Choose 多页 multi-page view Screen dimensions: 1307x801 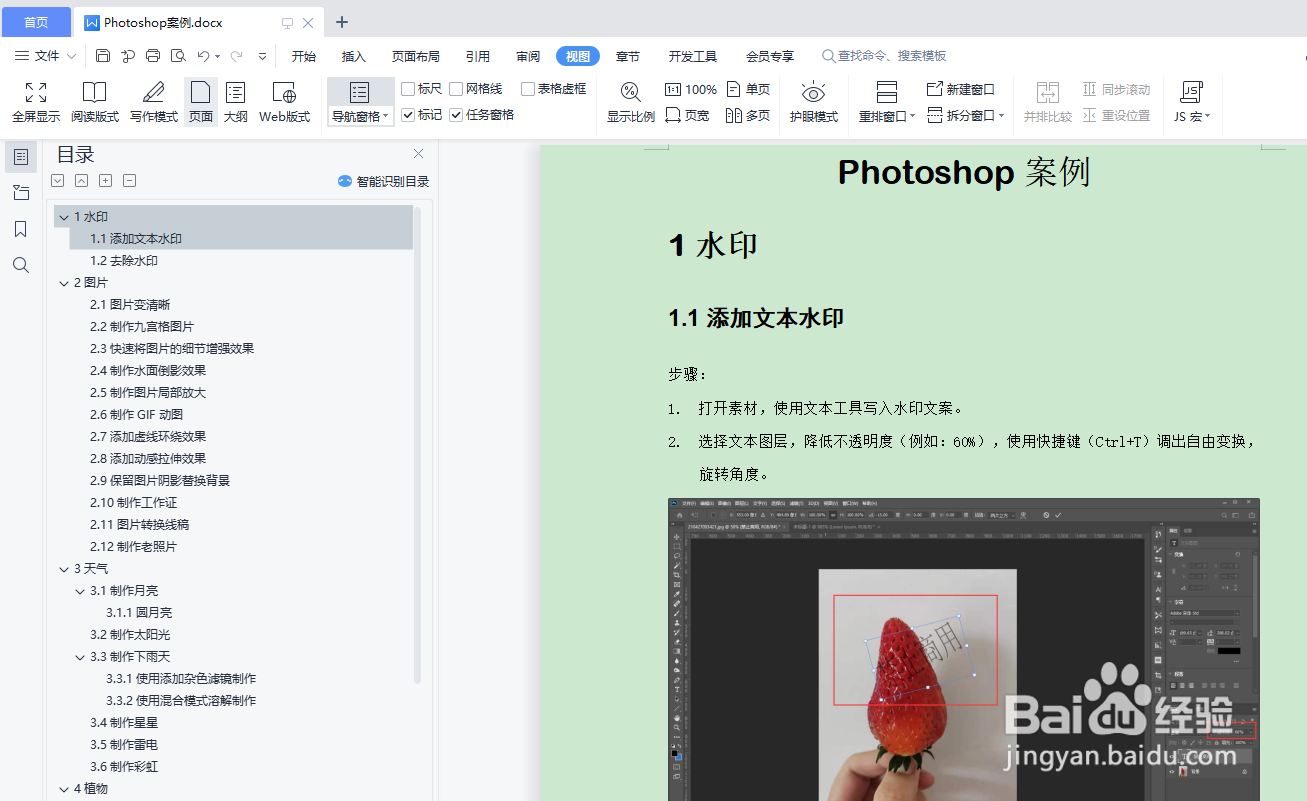(748, 115)
